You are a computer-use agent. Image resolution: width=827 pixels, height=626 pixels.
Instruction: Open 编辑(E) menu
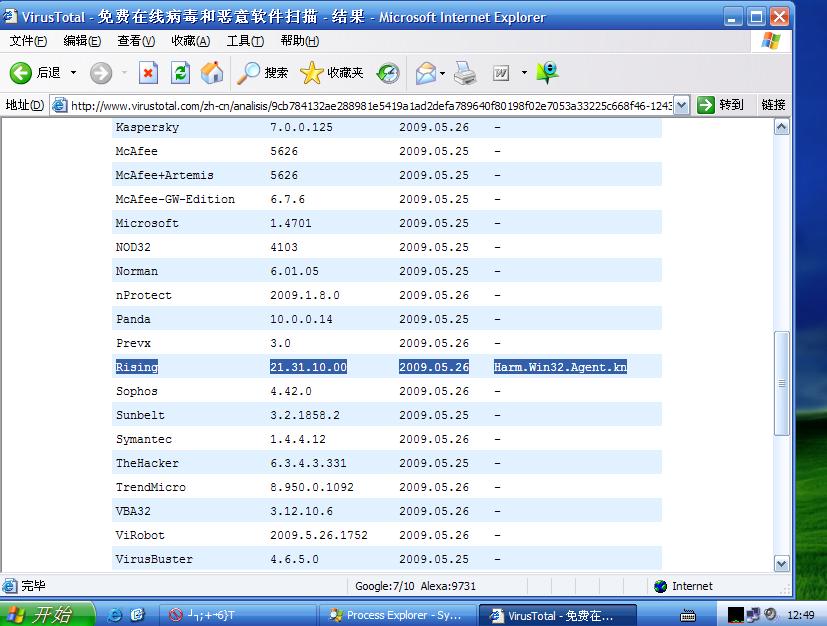click(x=82, y=41)
